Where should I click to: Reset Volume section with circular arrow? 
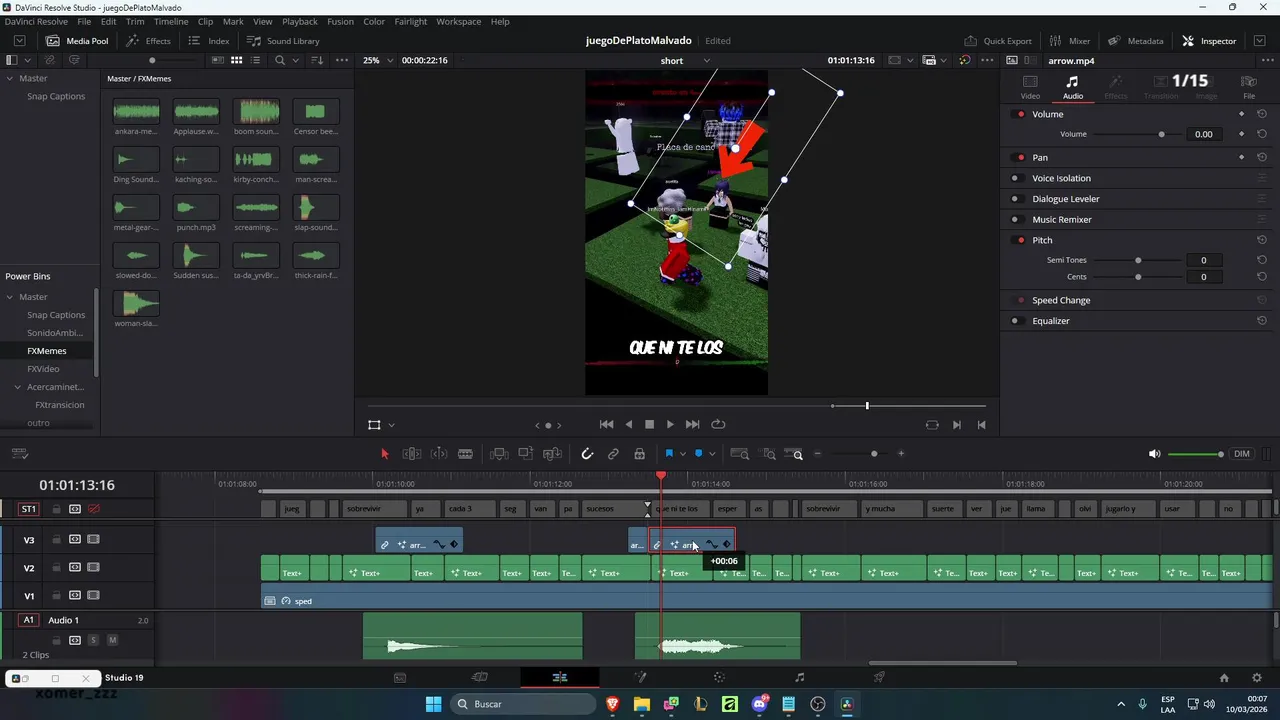[1262, 114]
